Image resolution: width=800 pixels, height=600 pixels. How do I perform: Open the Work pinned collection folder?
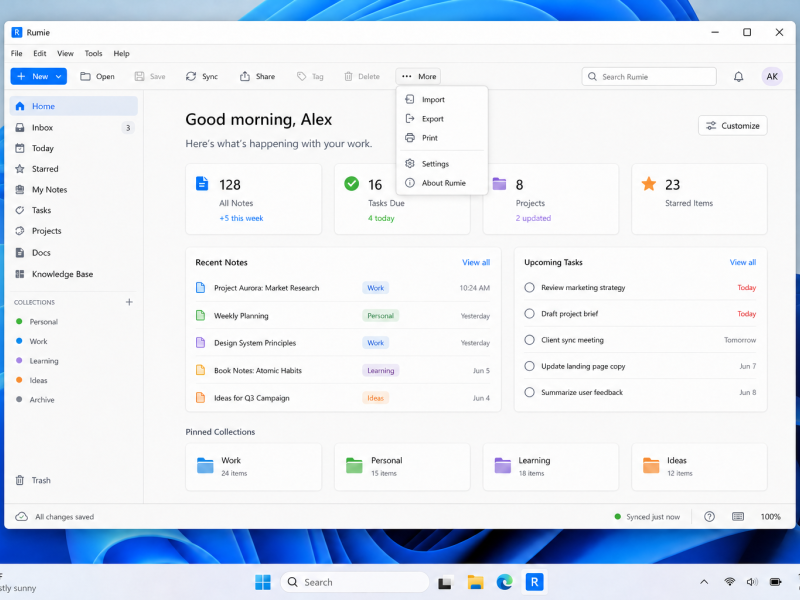tap(254, 467)
